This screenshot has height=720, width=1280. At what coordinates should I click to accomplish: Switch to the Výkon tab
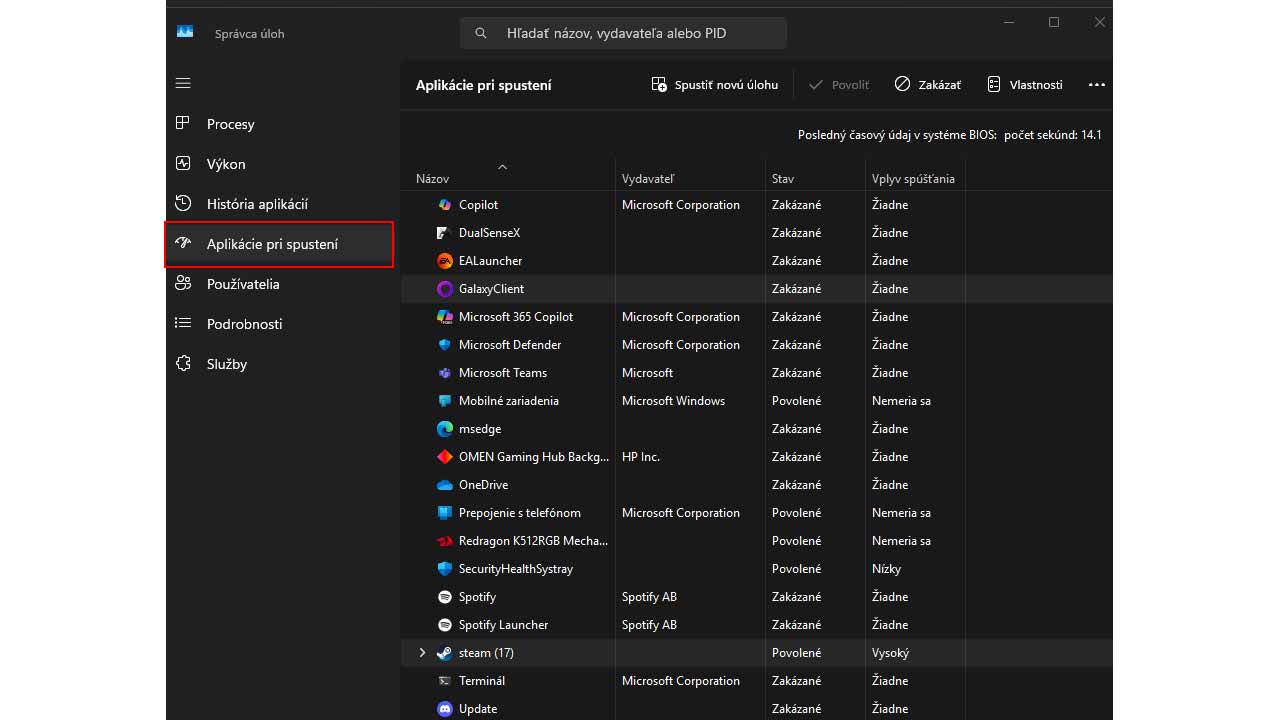[x=280, y=164]
